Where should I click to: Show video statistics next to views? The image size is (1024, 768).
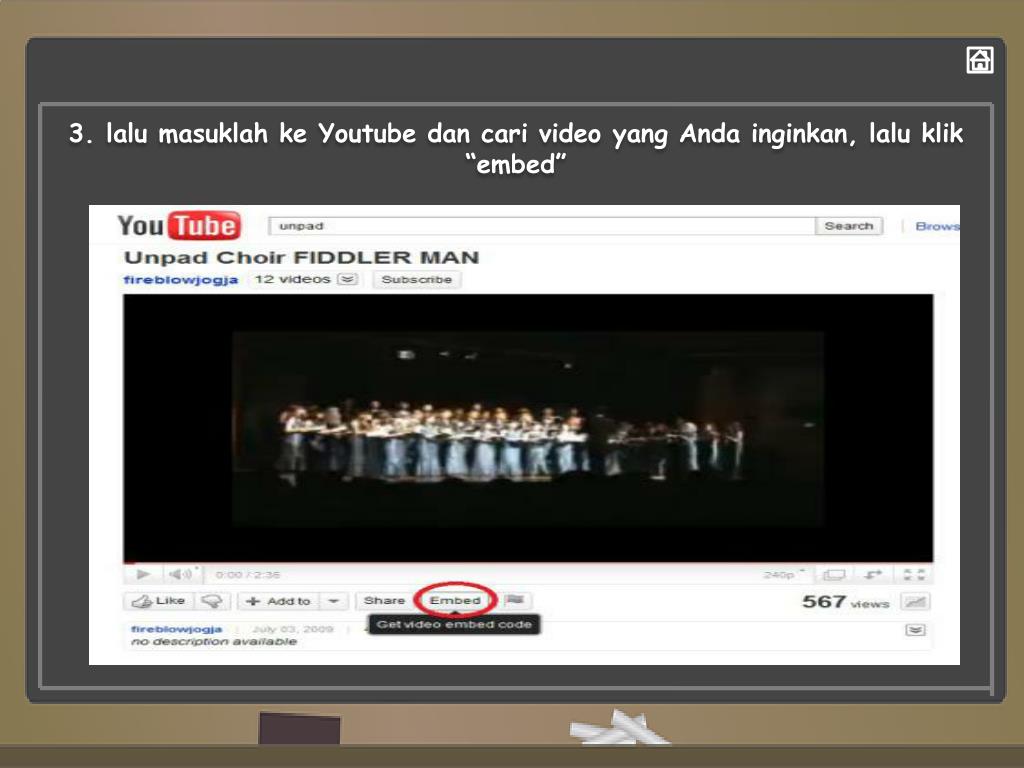pyautogui.click(x=915, y=602)
